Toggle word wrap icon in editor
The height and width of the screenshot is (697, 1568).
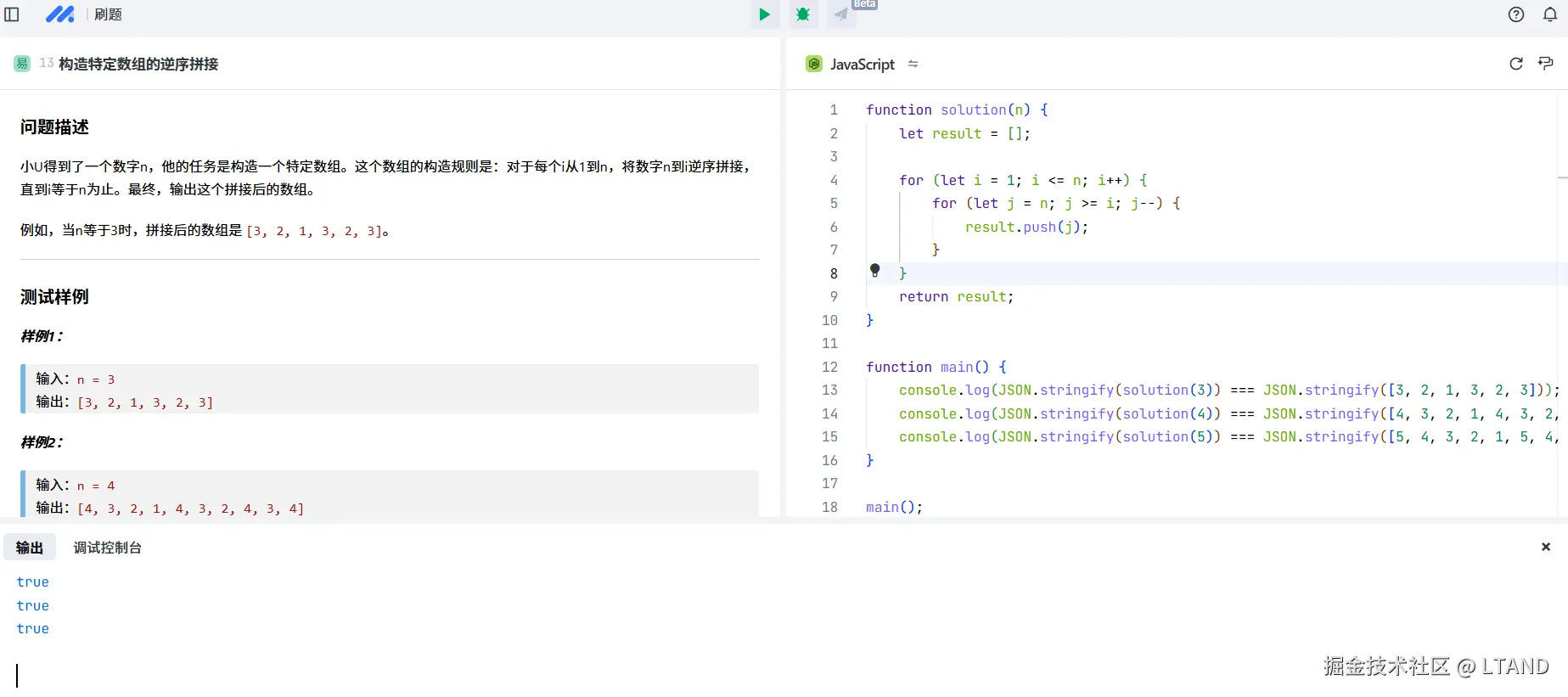1546,64
